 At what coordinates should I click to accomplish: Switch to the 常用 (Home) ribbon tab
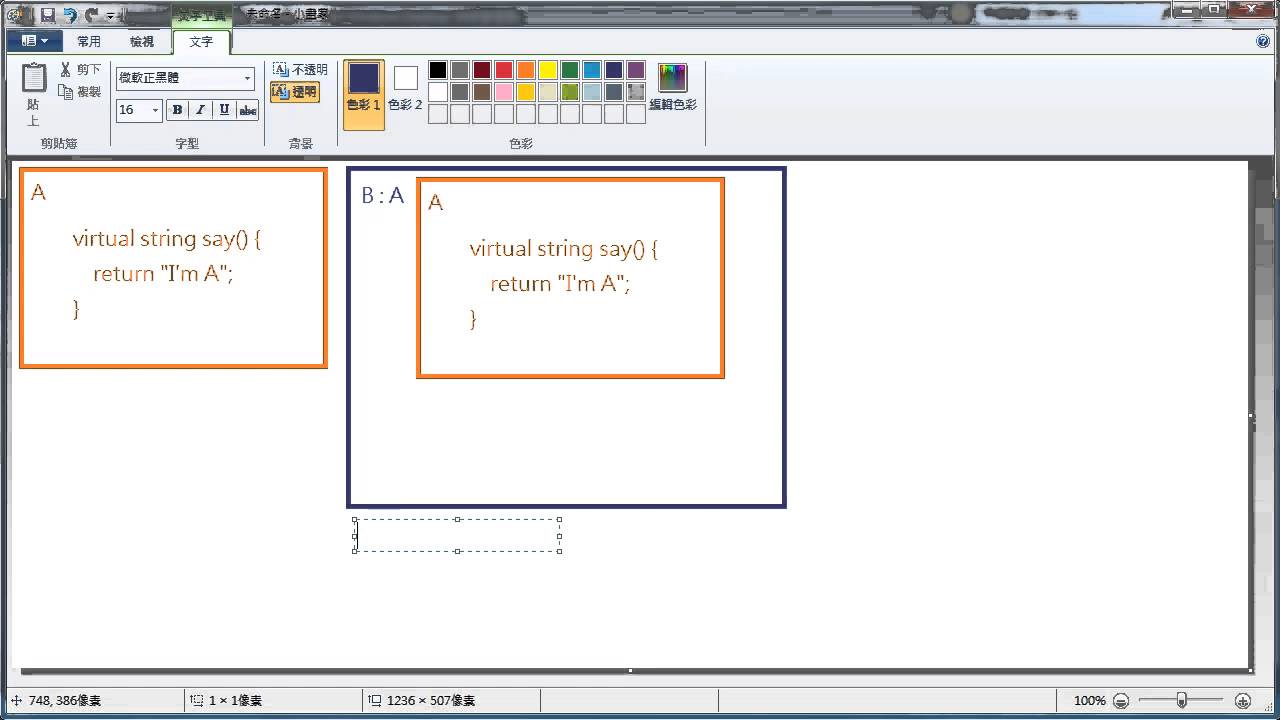click(89, 42)
